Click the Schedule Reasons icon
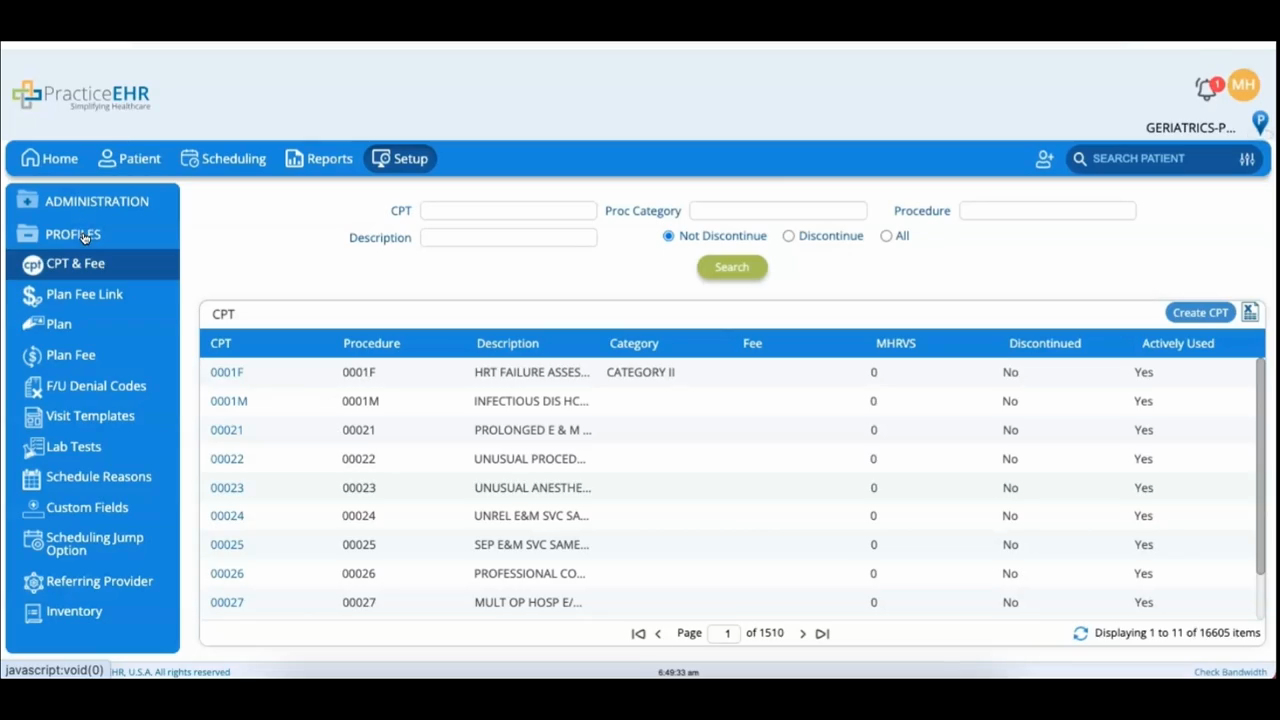 pyautogui.click(x=32, y=478)
